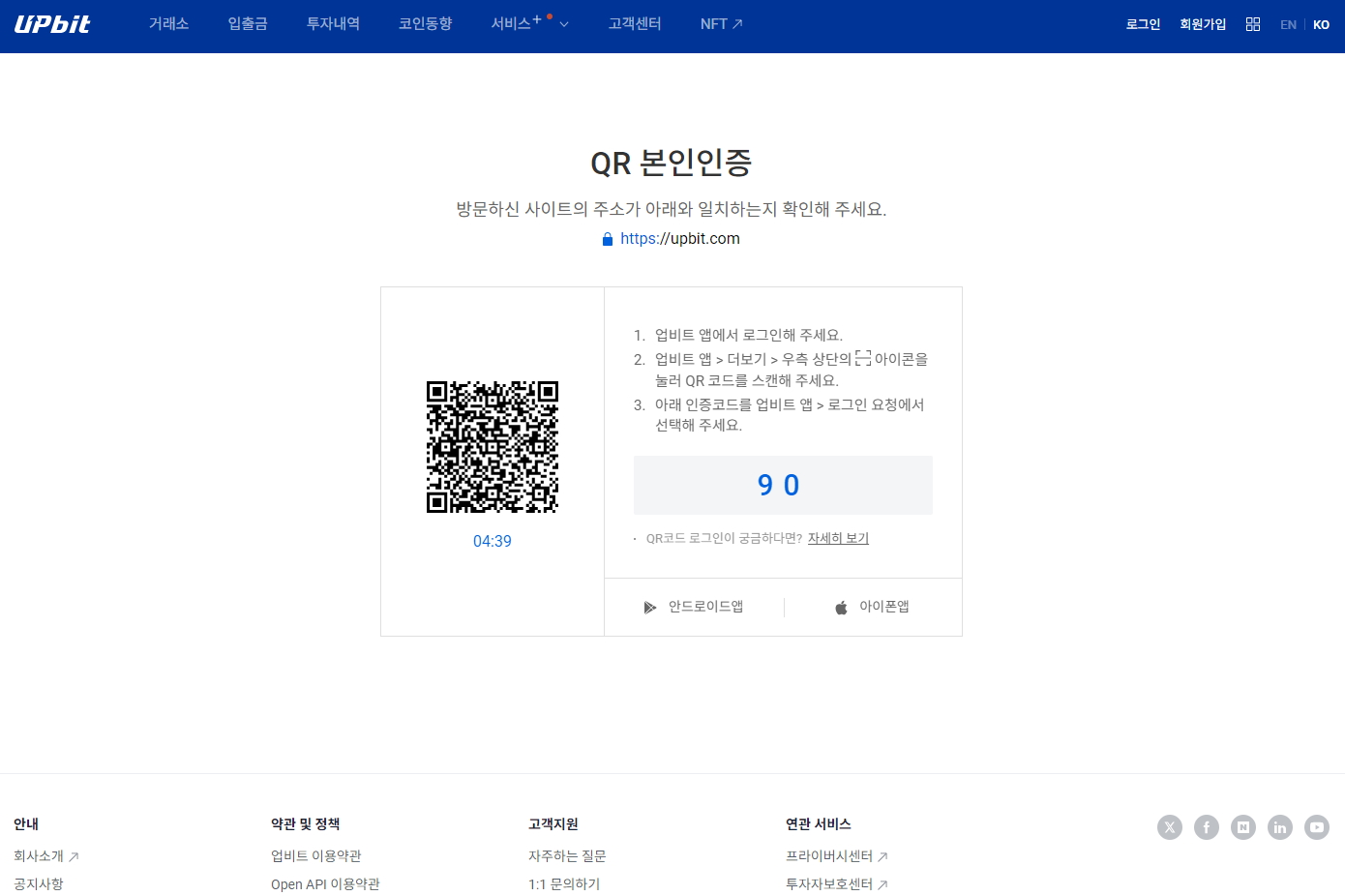Click the scan icon in step 2
The image size is (1345, 896).
coord(863,359)
